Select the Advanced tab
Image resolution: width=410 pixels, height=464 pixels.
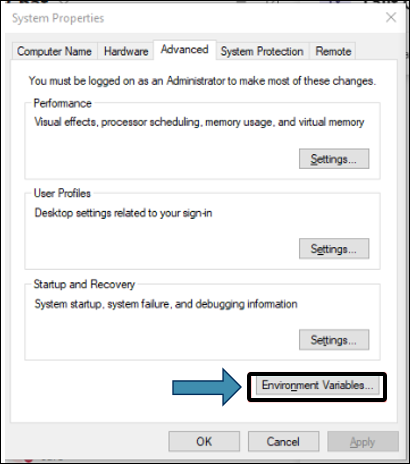click(x=185, y=50)
